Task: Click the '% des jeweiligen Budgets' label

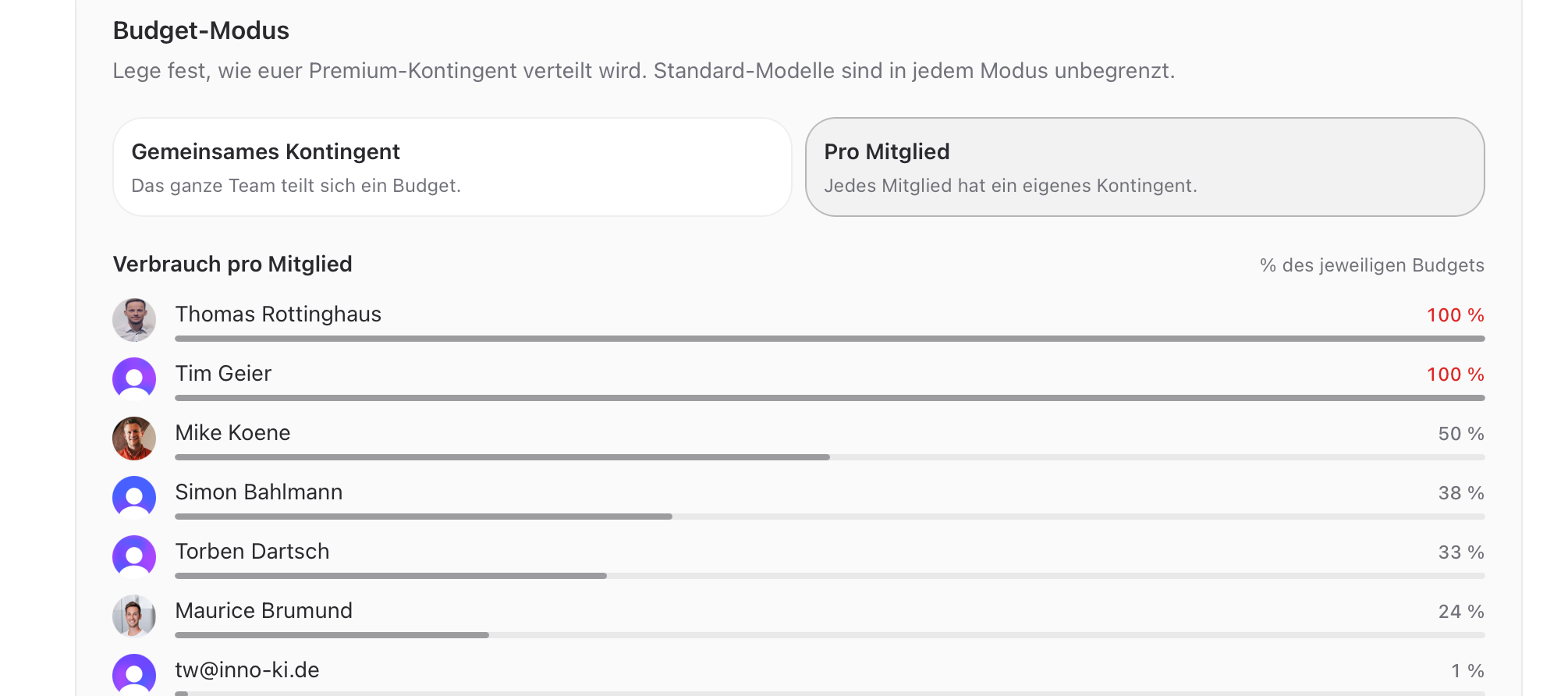Action: 1372,265
